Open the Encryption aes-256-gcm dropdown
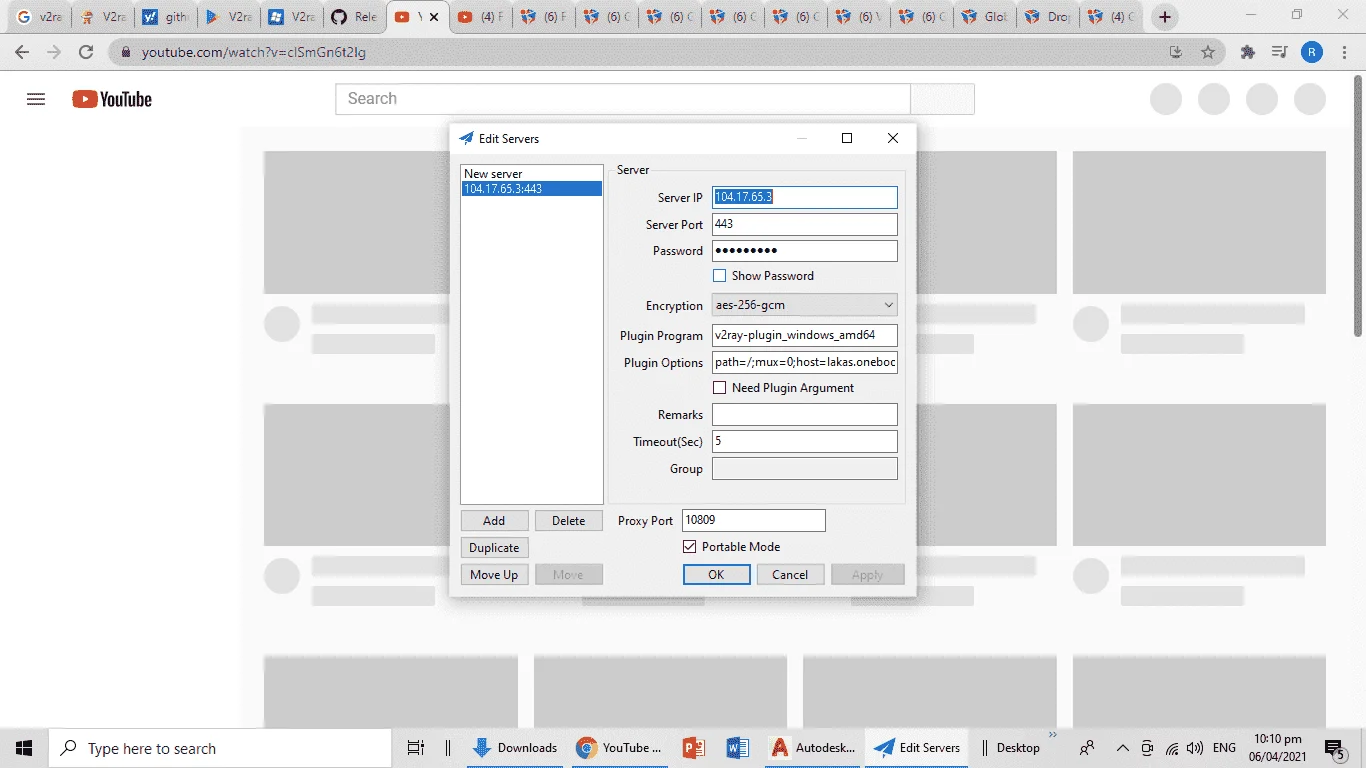Viewport: 1366px width, 768px height. coord(805,305)
